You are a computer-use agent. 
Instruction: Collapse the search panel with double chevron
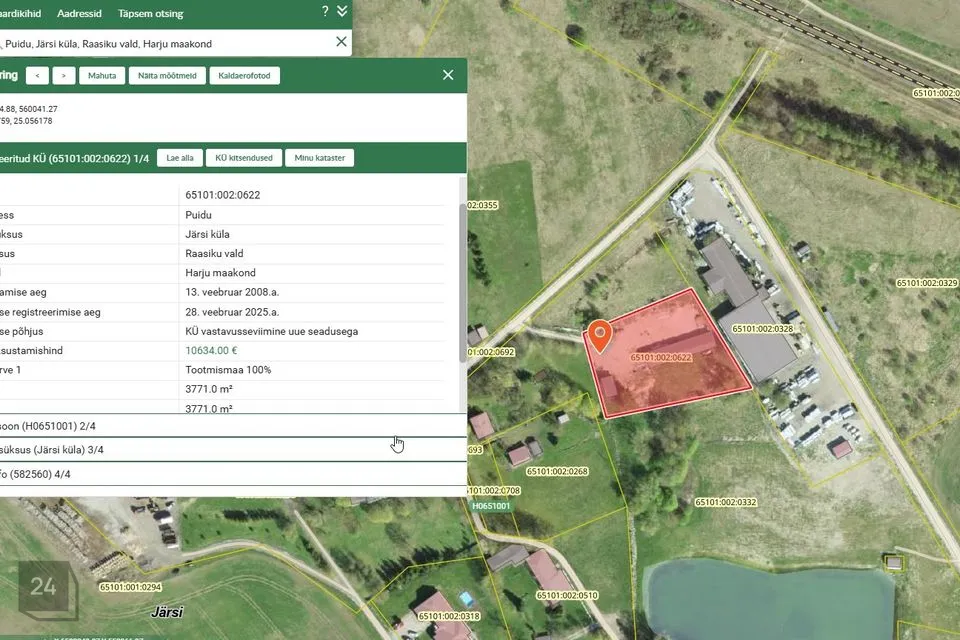point(343,12)
